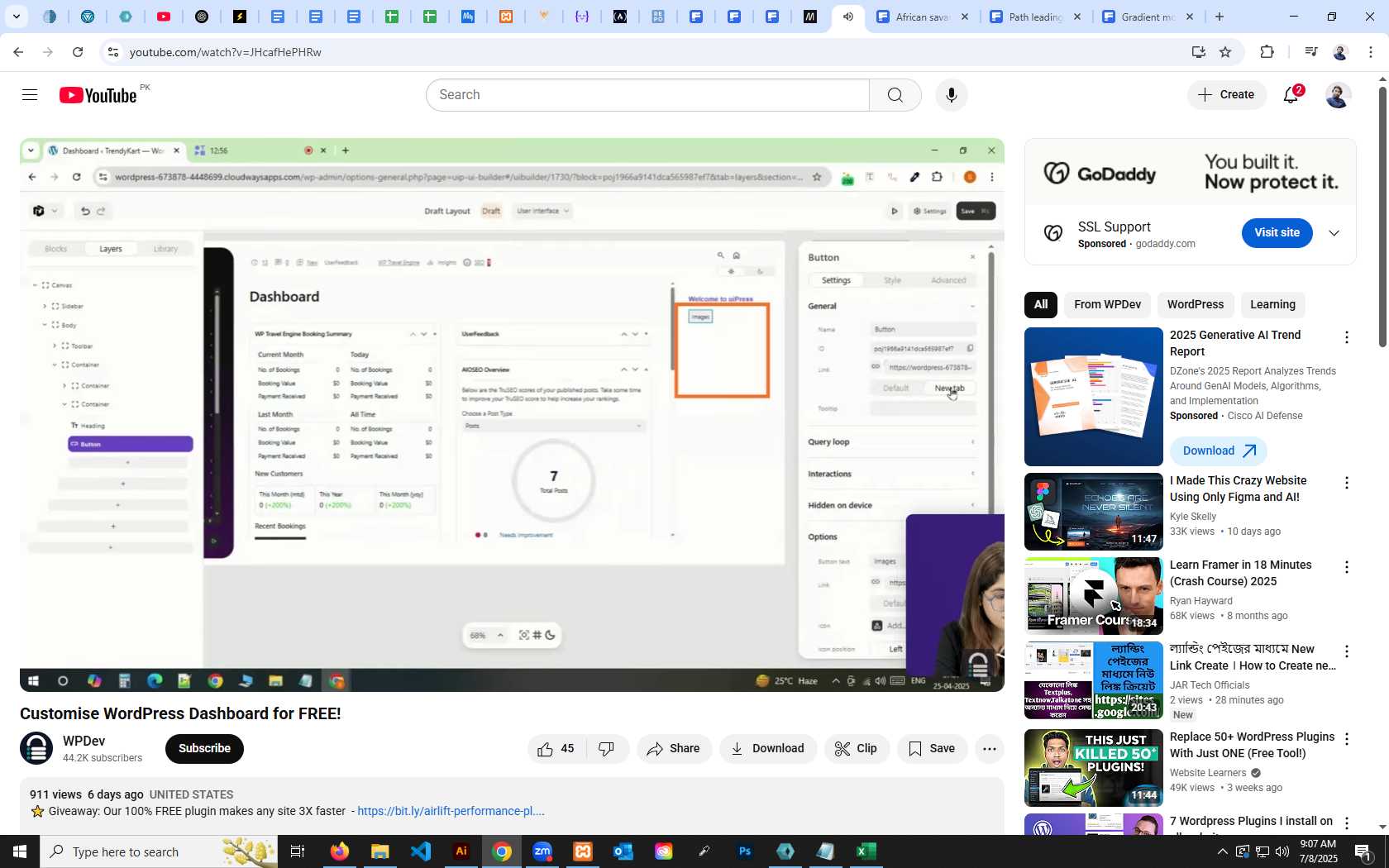
Task: Save video to playlist
Action: [x=932, y=749]
